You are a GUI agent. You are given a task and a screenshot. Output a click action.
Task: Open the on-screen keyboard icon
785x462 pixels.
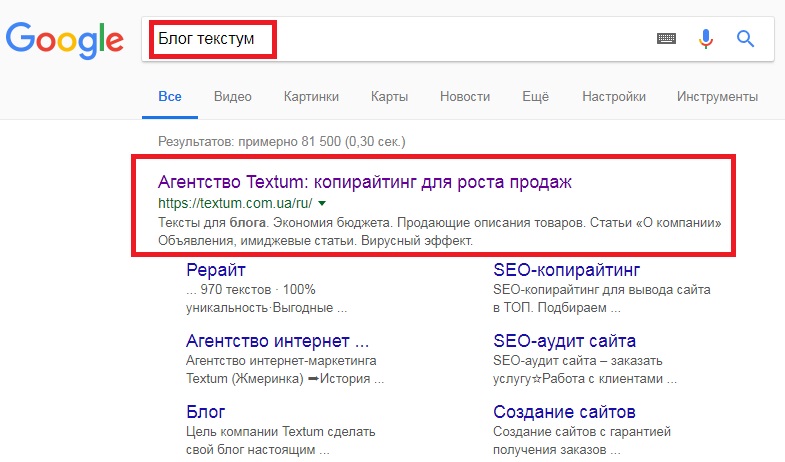coord(666,39)
